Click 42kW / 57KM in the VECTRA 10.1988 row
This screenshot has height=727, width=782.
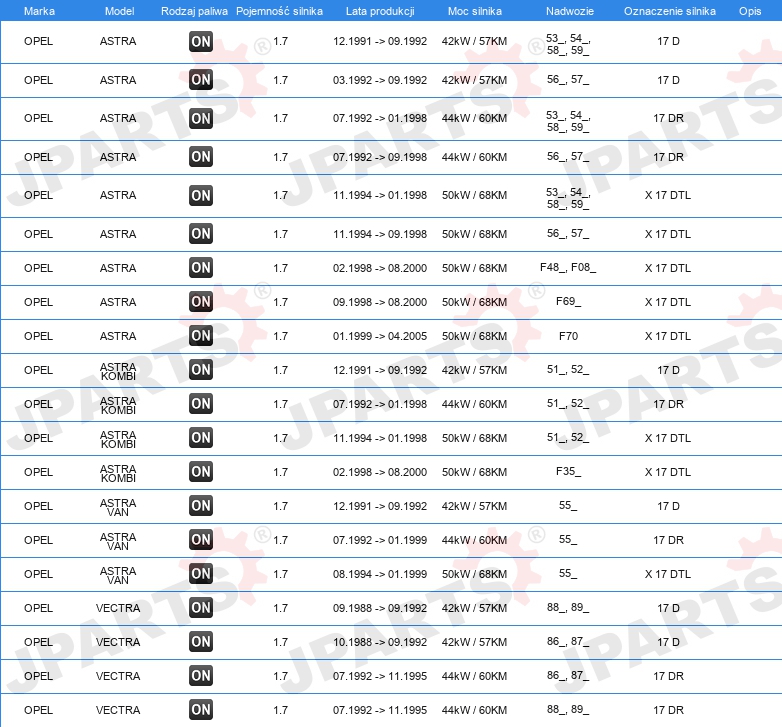(x=474, y=642)
